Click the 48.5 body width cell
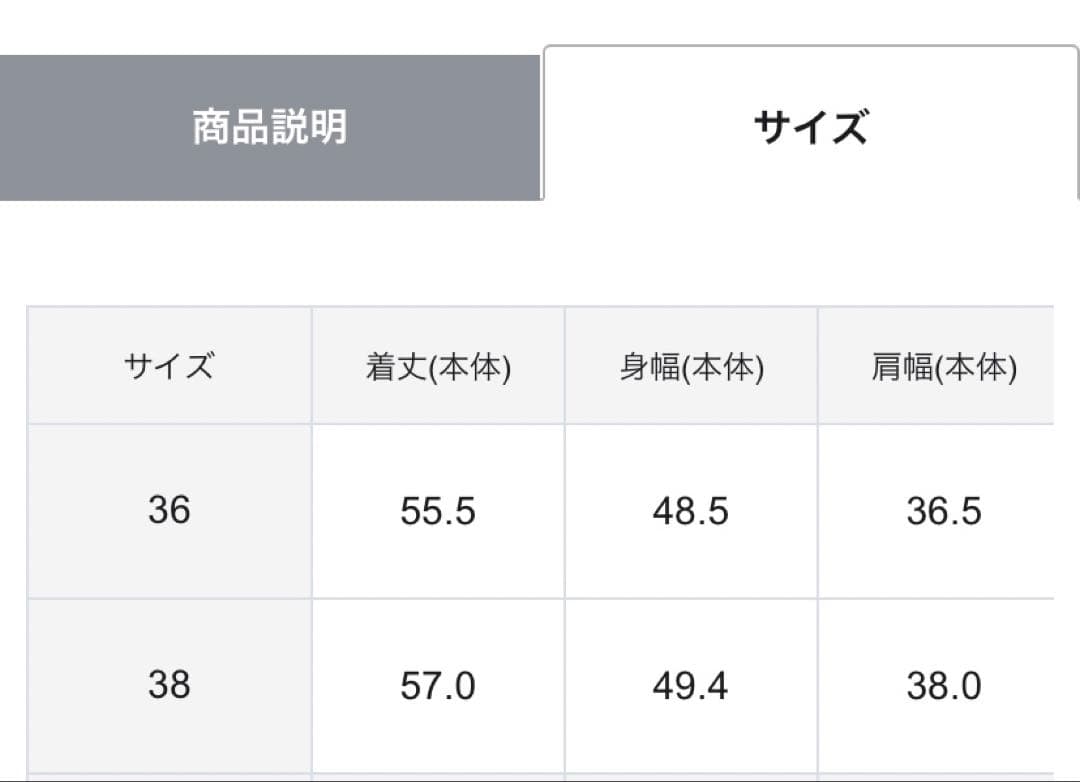This screenshot has height=782, width=1080. 691,512
